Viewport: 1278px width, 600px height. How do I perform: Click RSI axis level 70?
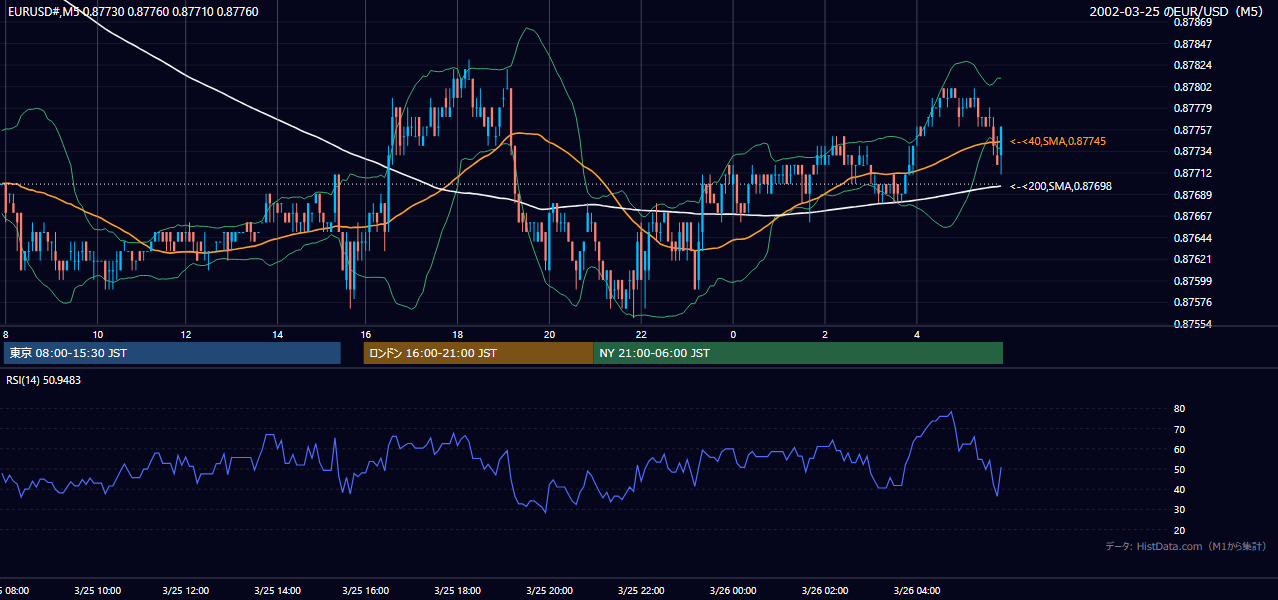[1179, 429]
